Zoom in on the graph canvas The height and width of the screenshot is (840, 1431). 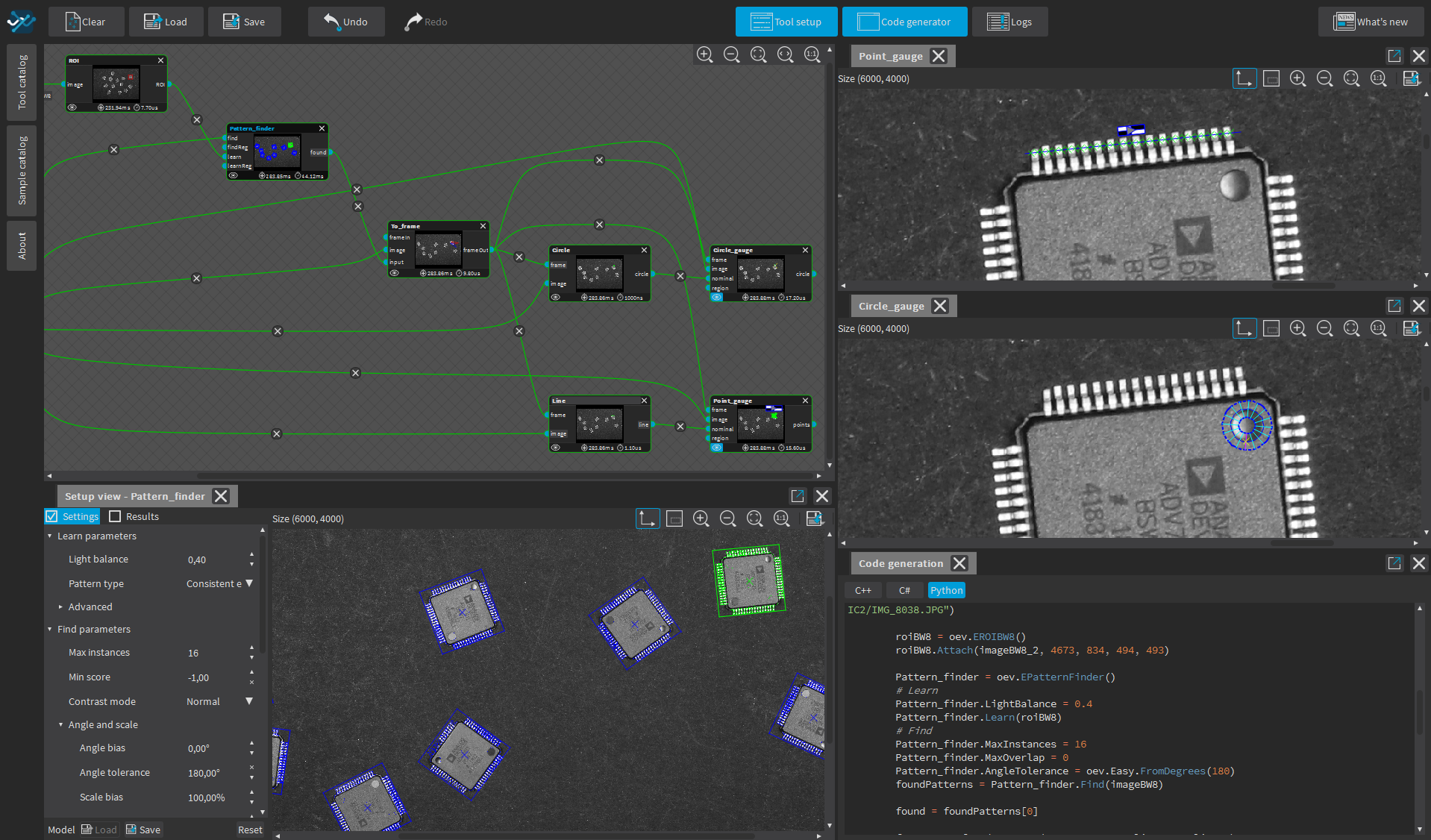click(x=704, y=54)
